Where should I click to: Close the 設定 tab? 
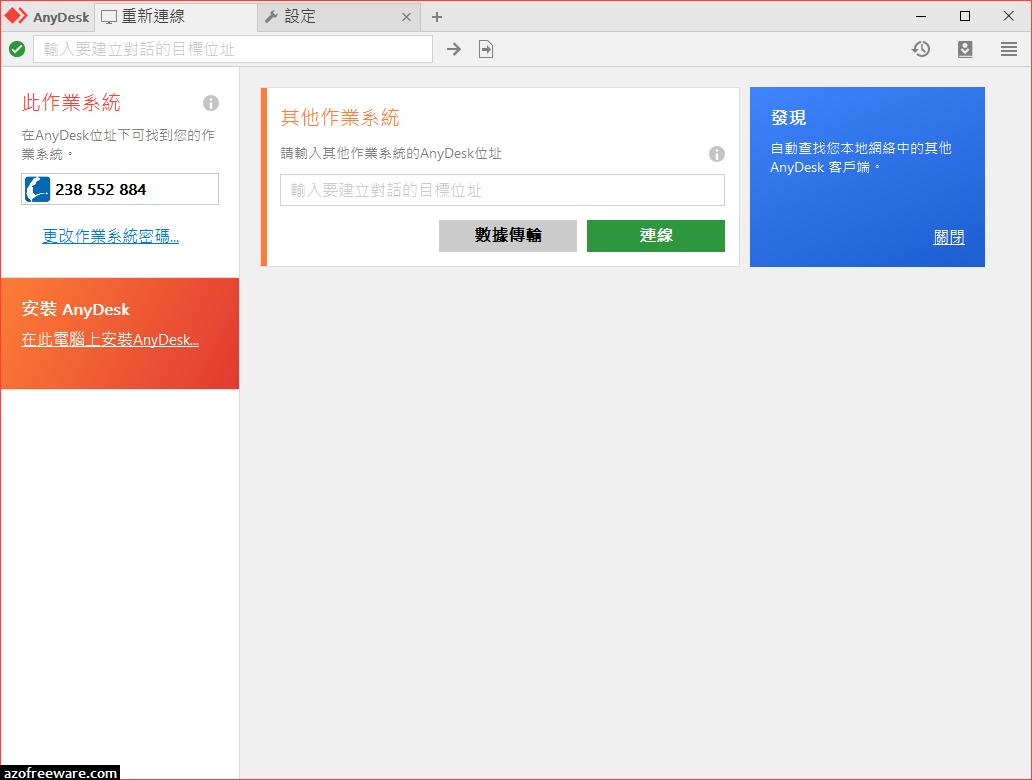[406, 17]
